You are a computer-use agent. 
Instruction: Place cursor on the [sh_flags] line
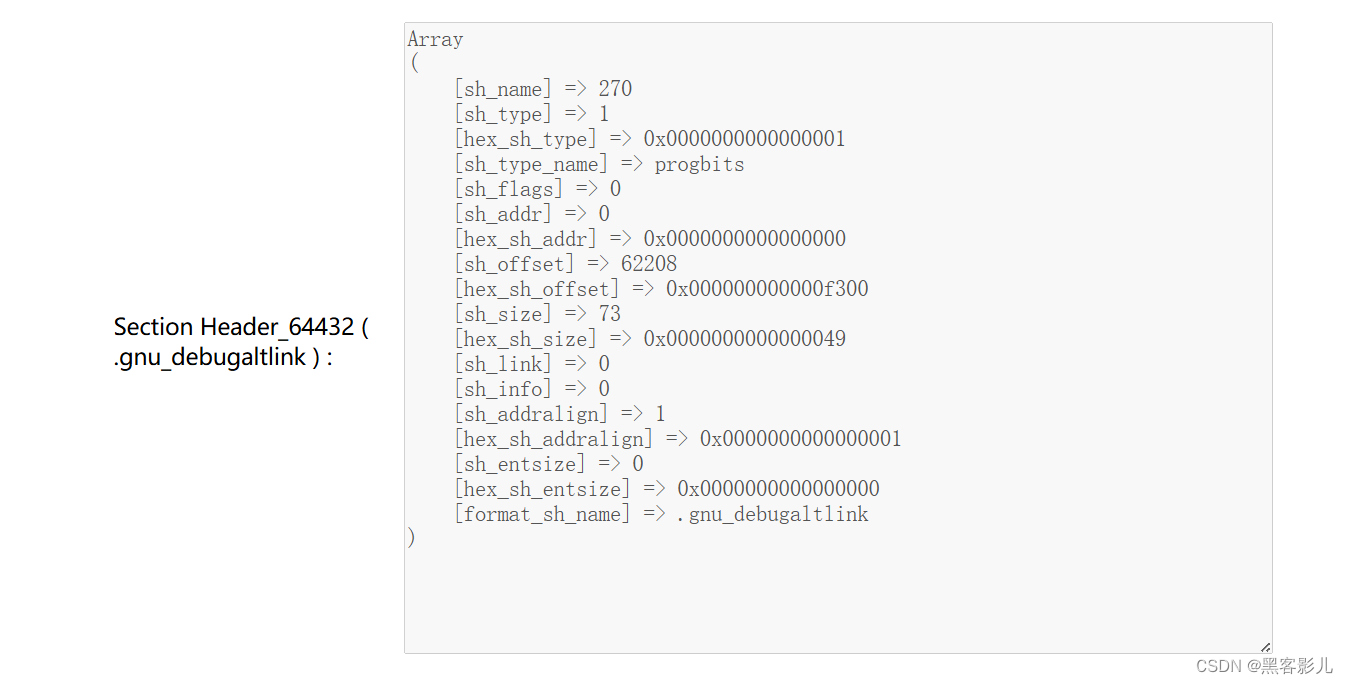(x=536, y=189)
